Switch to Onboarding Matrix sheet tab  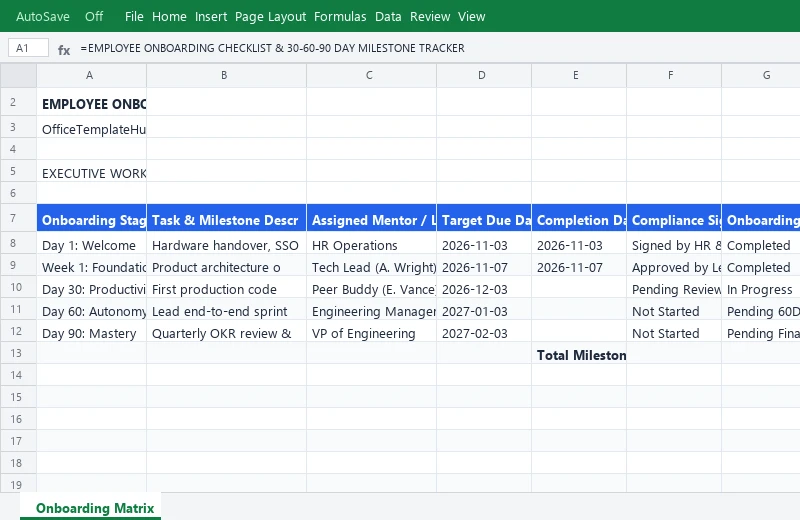click(x=91, y=508)
